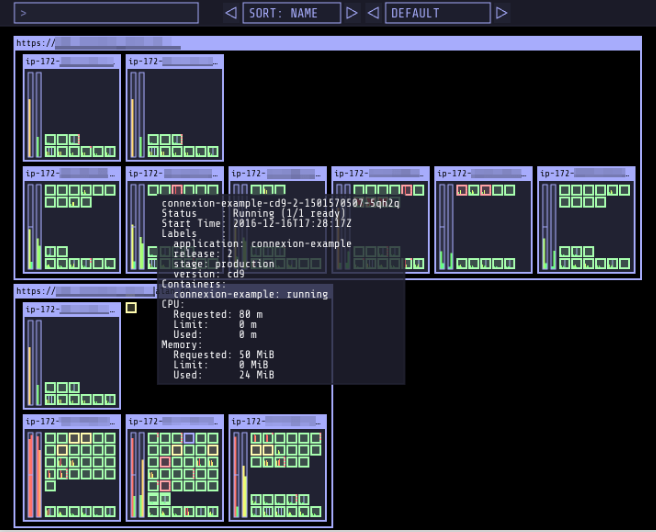656x532 pixels.
Task: Select the second red pod in the top cluster's fifth worker node
Action: [486, 190]
